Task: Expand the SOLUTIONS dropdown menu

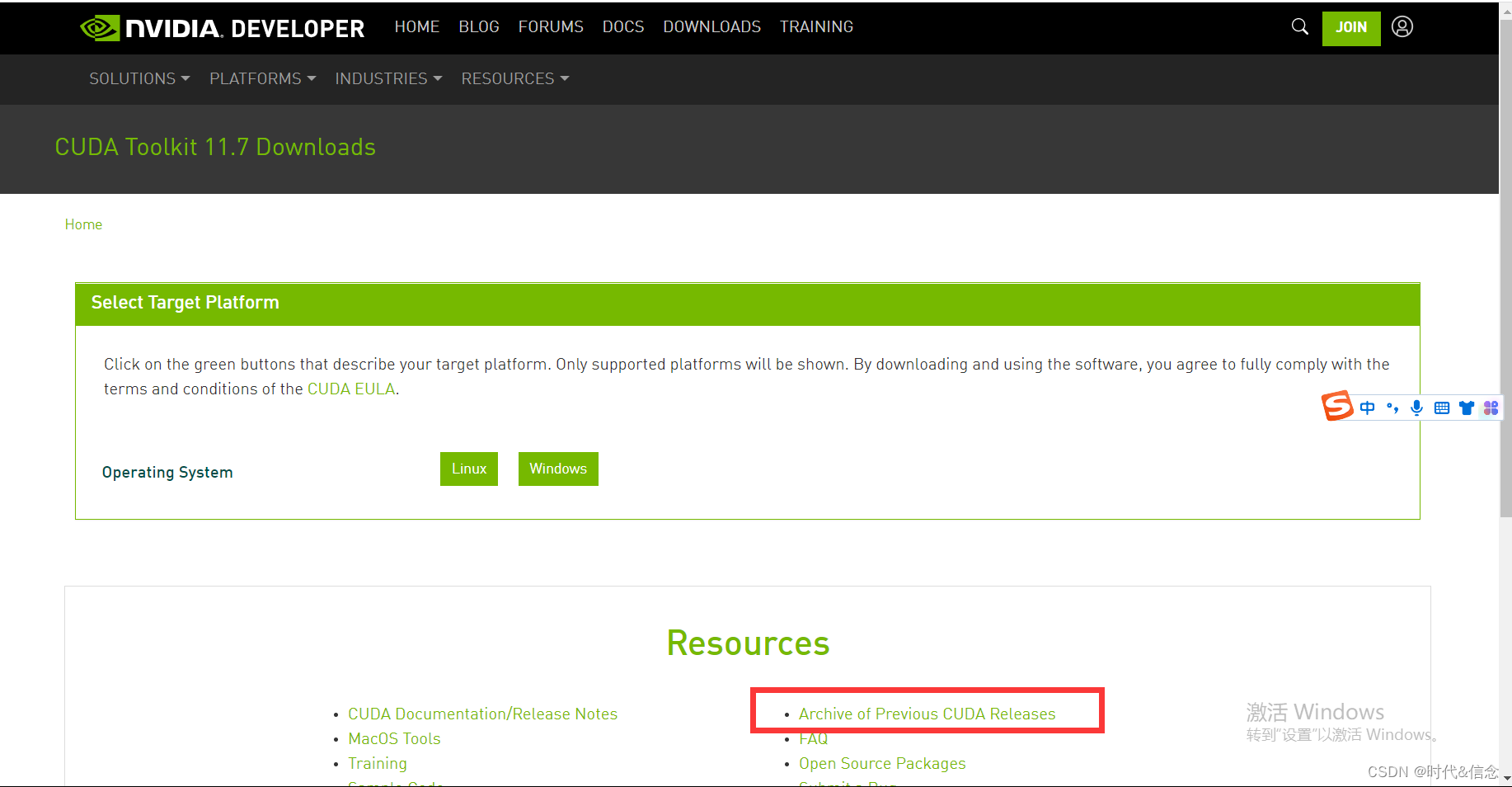Action: (139, 78)
